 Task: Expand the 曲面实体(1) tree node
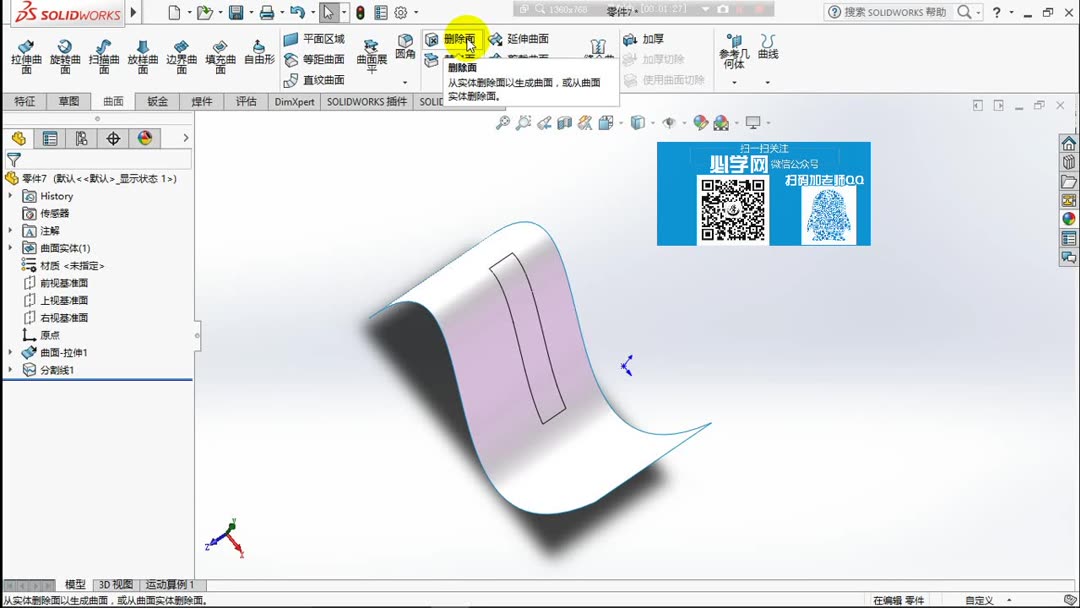[x=10, y=247]
